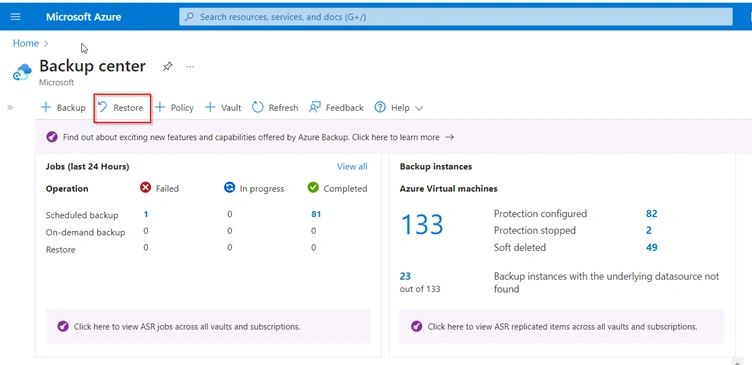Expand the Help dropdown
Image resolution: width=752 pixels, height=365 pixels.
pos(399,107)
